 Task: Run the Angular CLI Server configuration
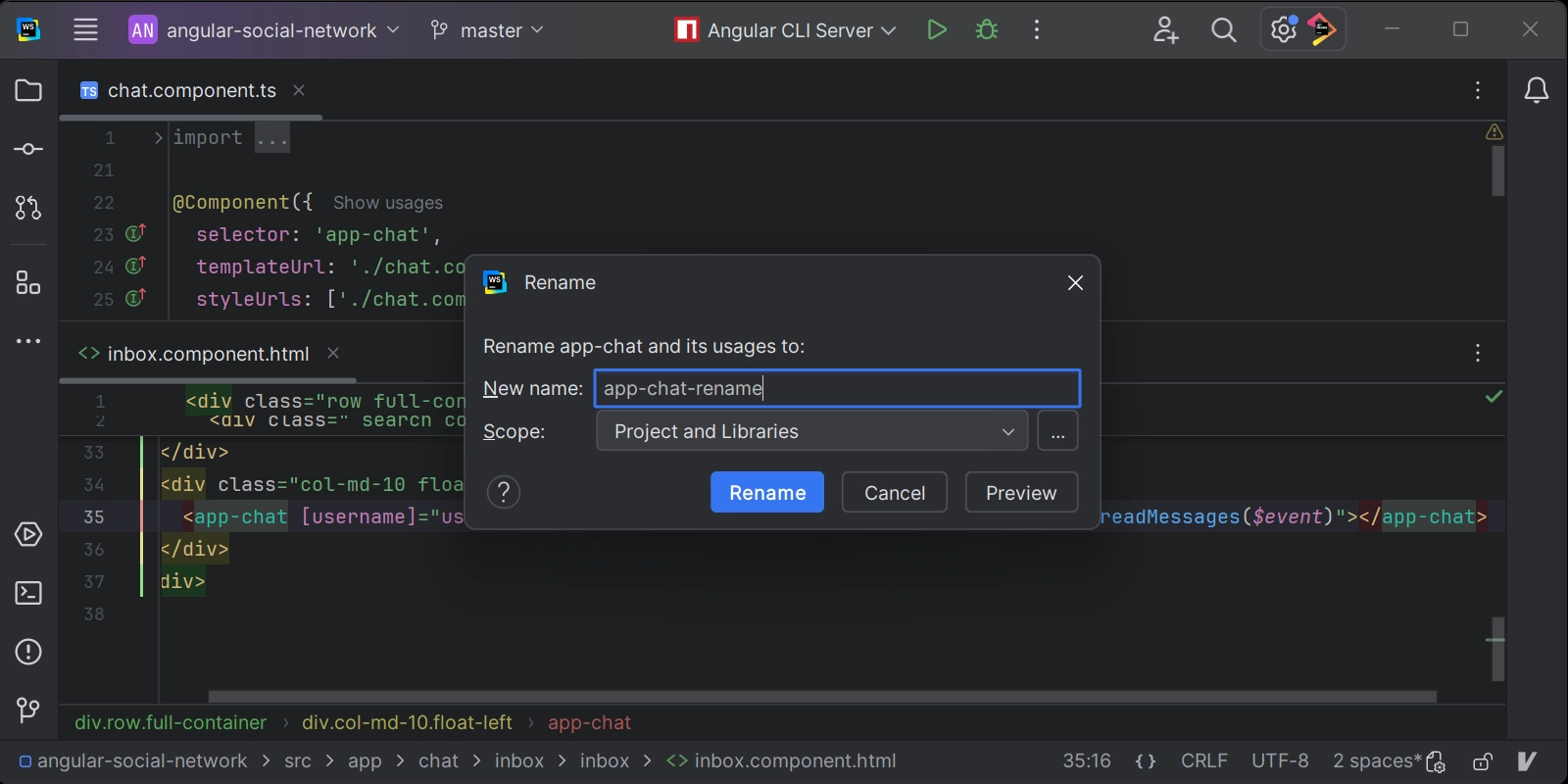click(x=937, y=29)
